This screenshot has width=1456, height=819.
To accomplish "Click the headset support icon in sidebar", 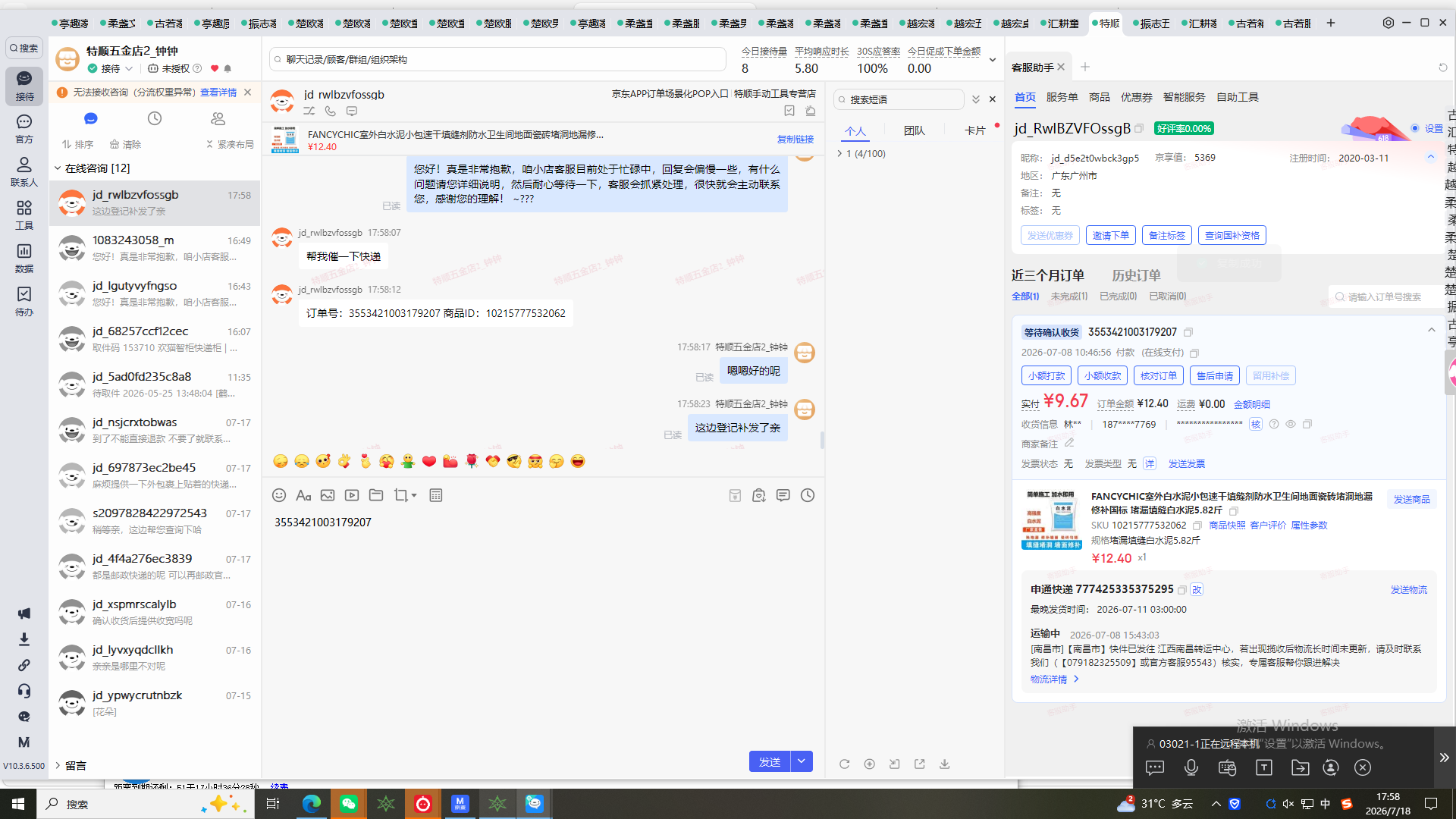I will 24,691.
